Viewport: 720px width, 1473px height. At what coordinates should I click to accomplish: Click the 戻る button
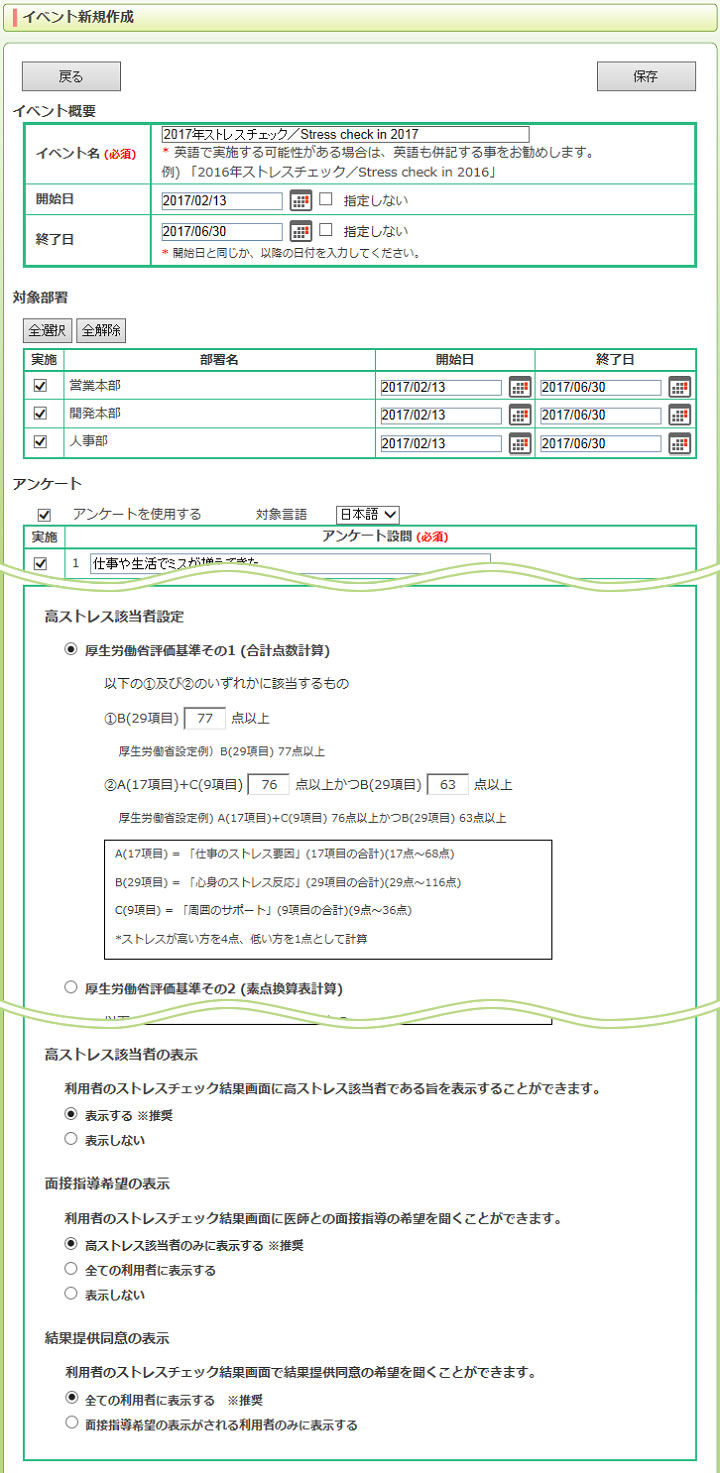click(71, 77)
